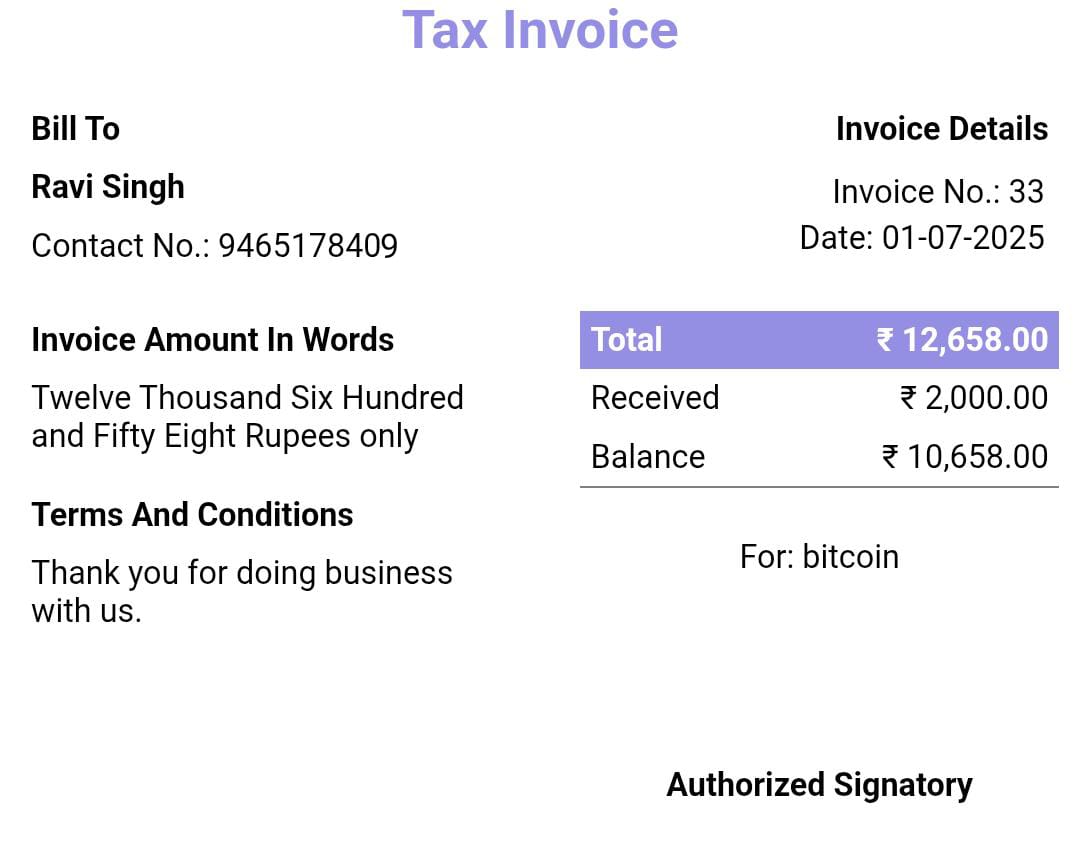
Task: Click the Tax Invoice title
Action: [540, 30]
